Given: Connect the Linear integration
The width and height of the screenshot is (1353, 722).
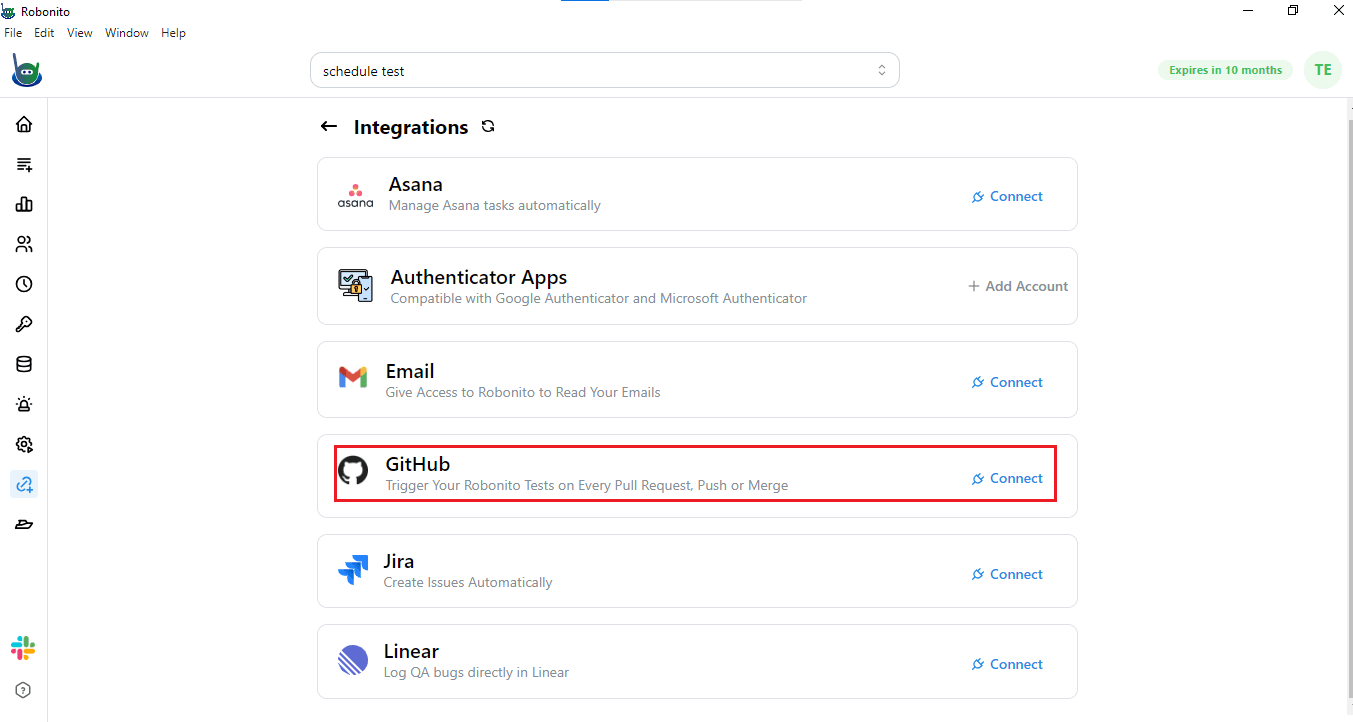Looking at the screenshot, I should (x=1007, y=664).
